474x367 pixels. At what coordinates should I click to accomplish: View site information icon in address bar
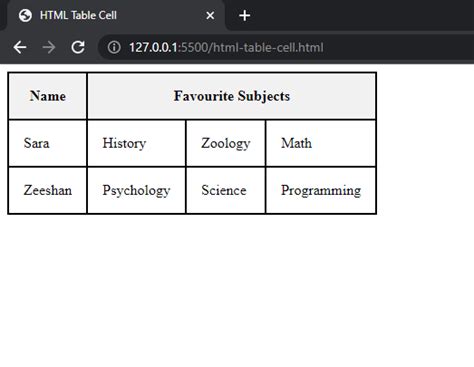click(114, 47)
